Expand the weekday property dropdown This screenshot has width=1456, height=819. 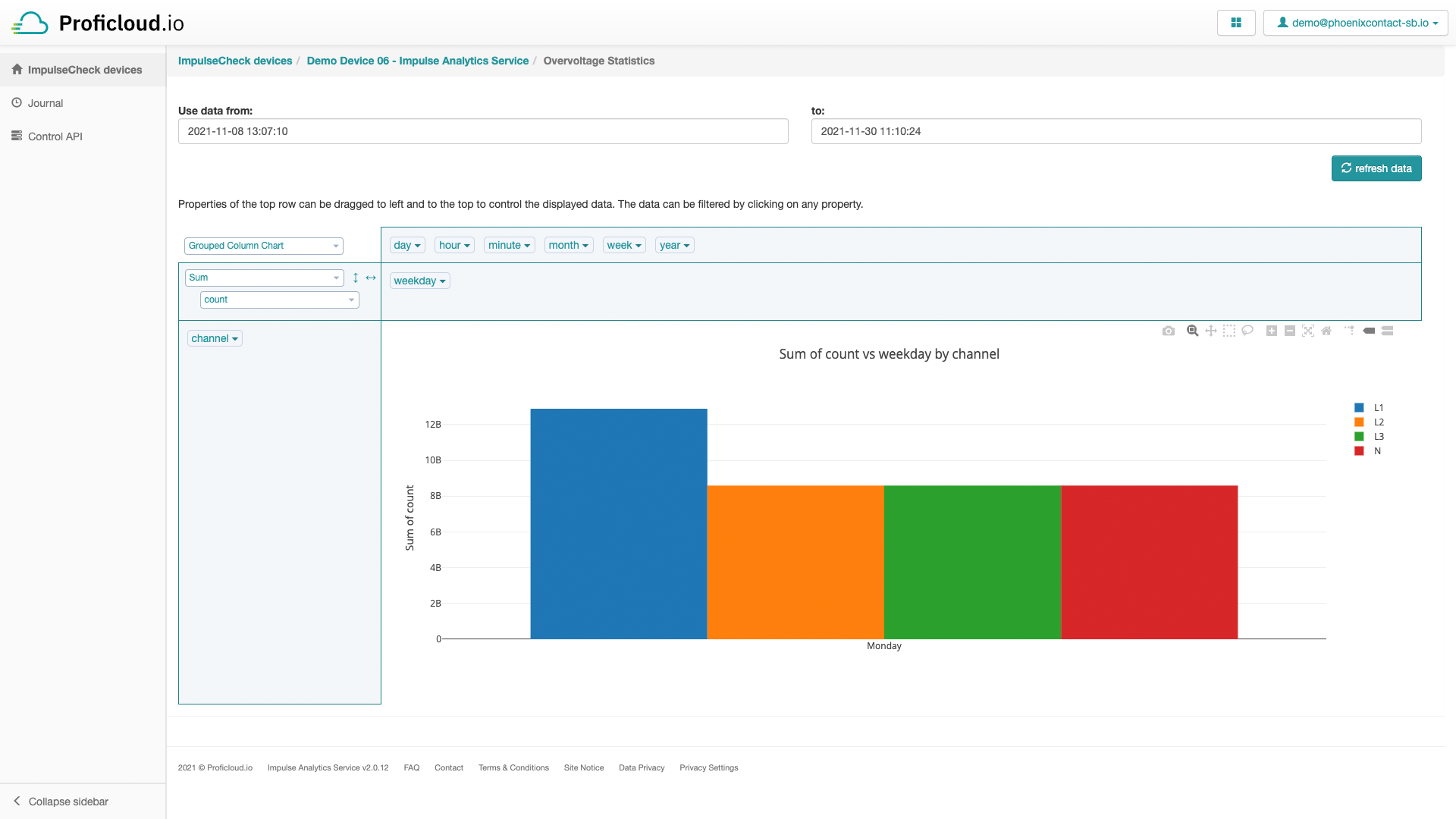point(419,281)
